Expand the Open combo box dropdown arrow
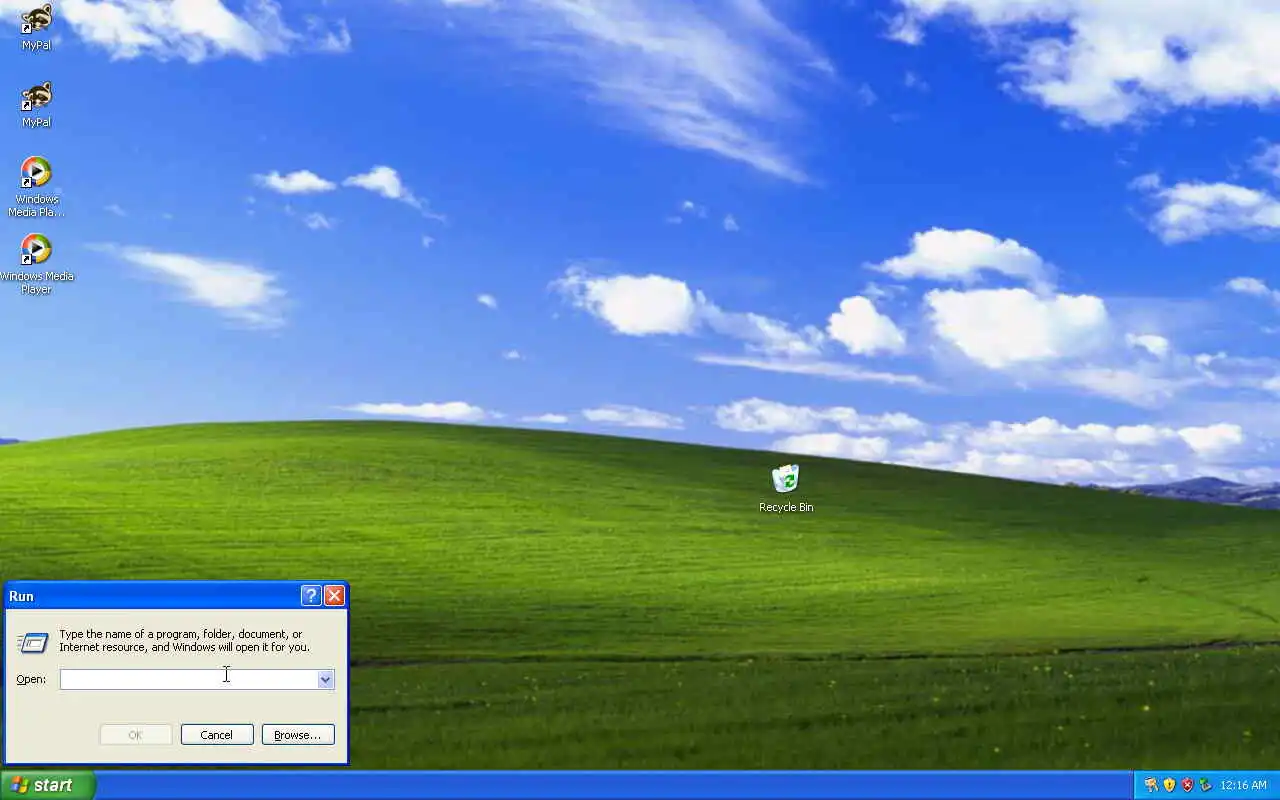Viewport: 1280px width, 800px height. coord(325,679)
